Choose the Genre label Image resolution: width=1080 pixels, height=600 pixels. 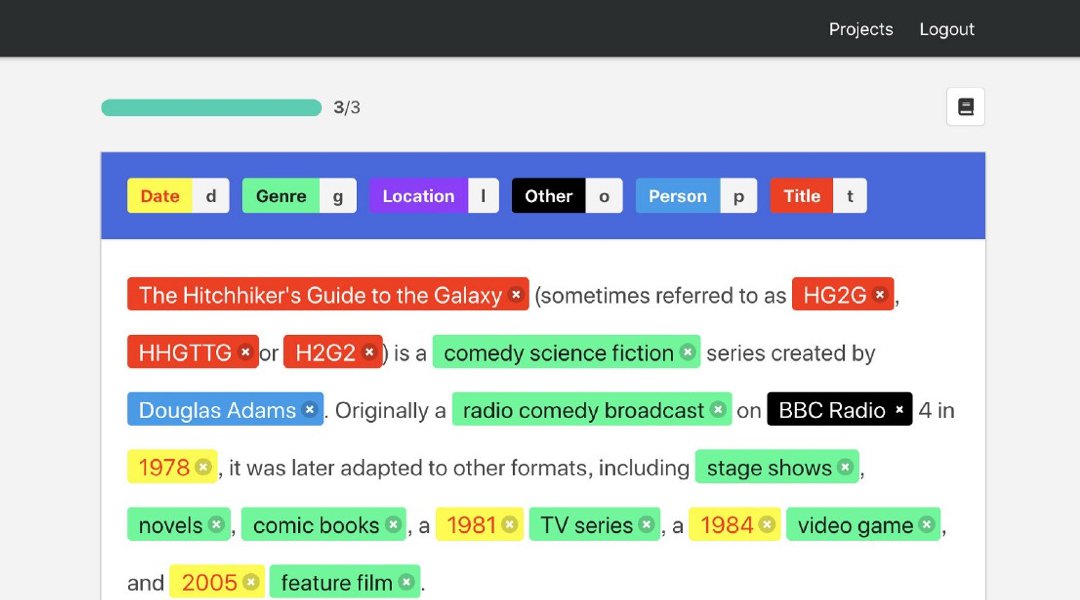[281, 196]
